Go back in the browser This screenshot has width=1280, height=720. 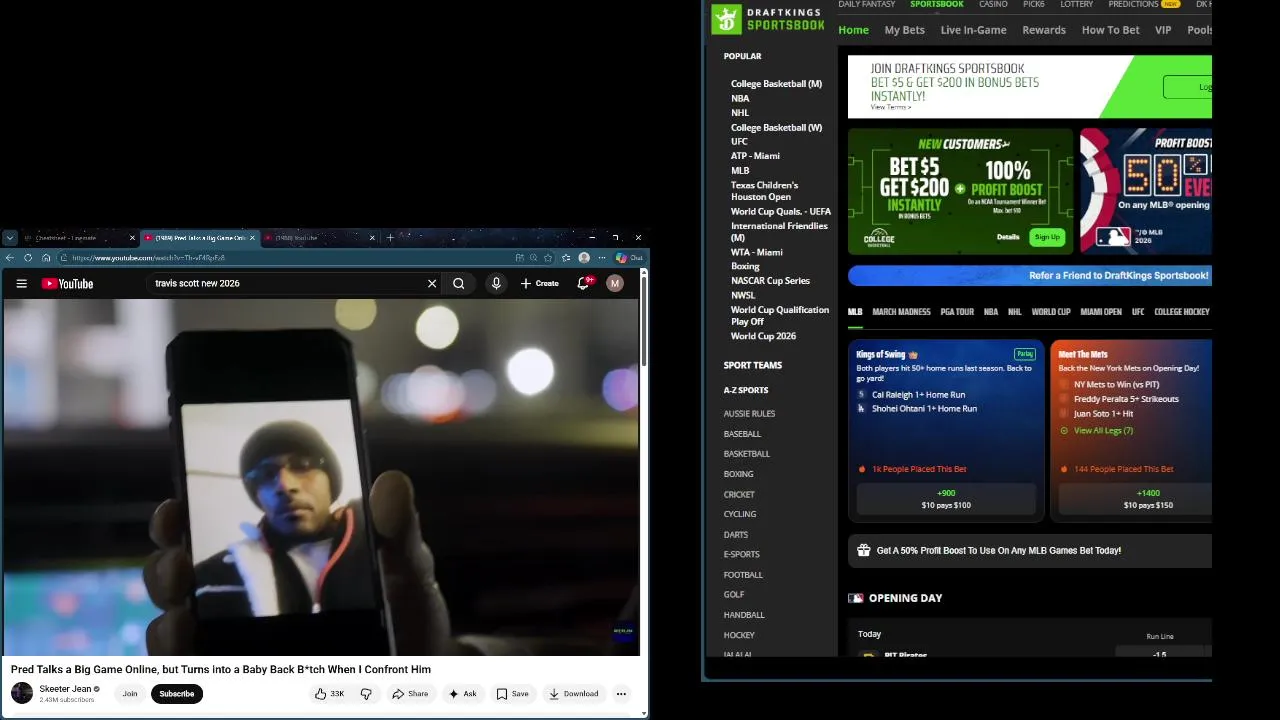coord(10,258)
